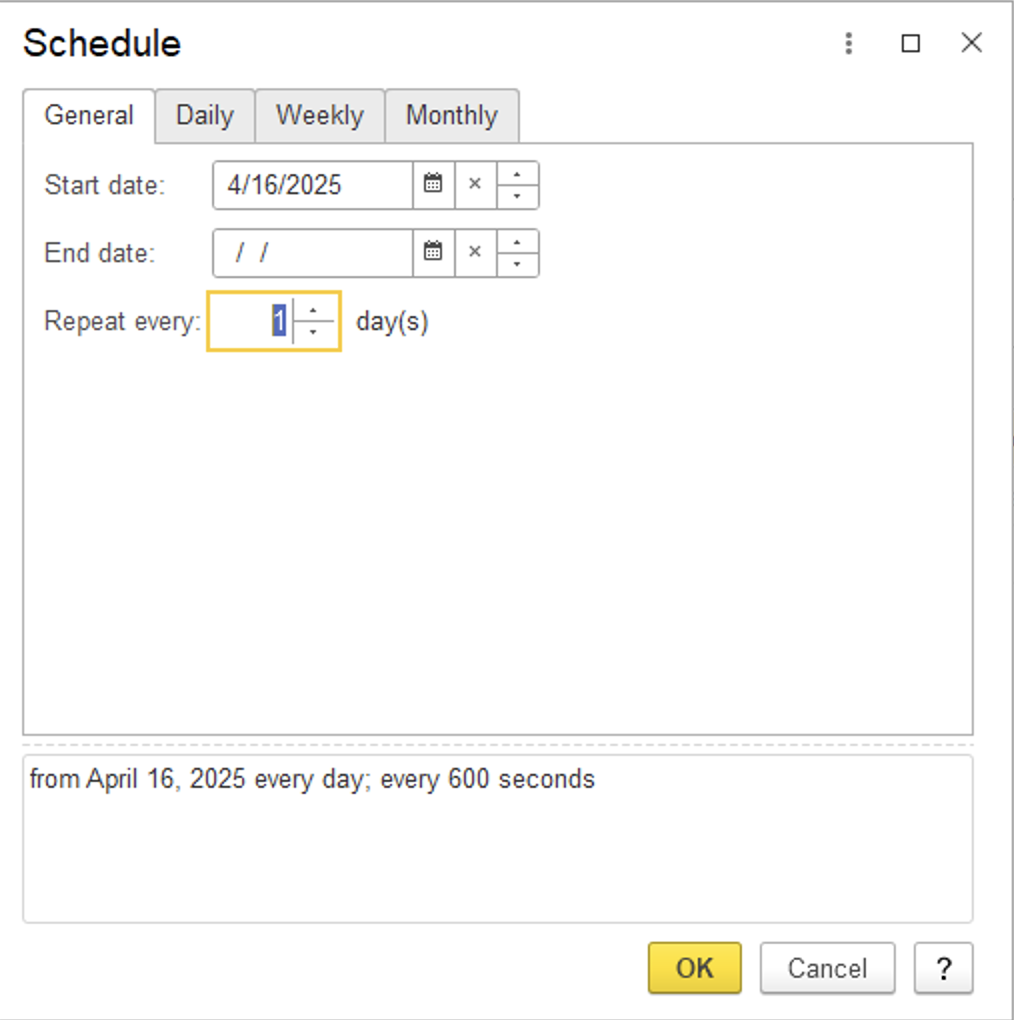Open the three-dot dialog options menu
This screenshot has width=1014, height=1020.
tap(848, 43)
